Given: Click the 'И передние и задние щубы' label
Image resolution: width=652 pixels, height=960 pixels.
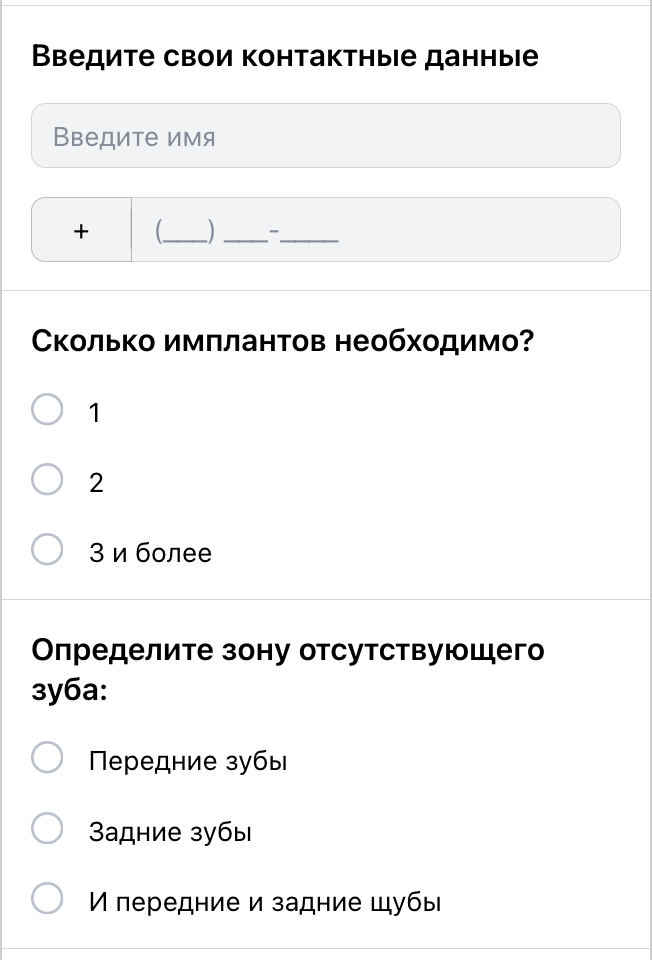Looking at the screenshot, I should tap(265, 902).
